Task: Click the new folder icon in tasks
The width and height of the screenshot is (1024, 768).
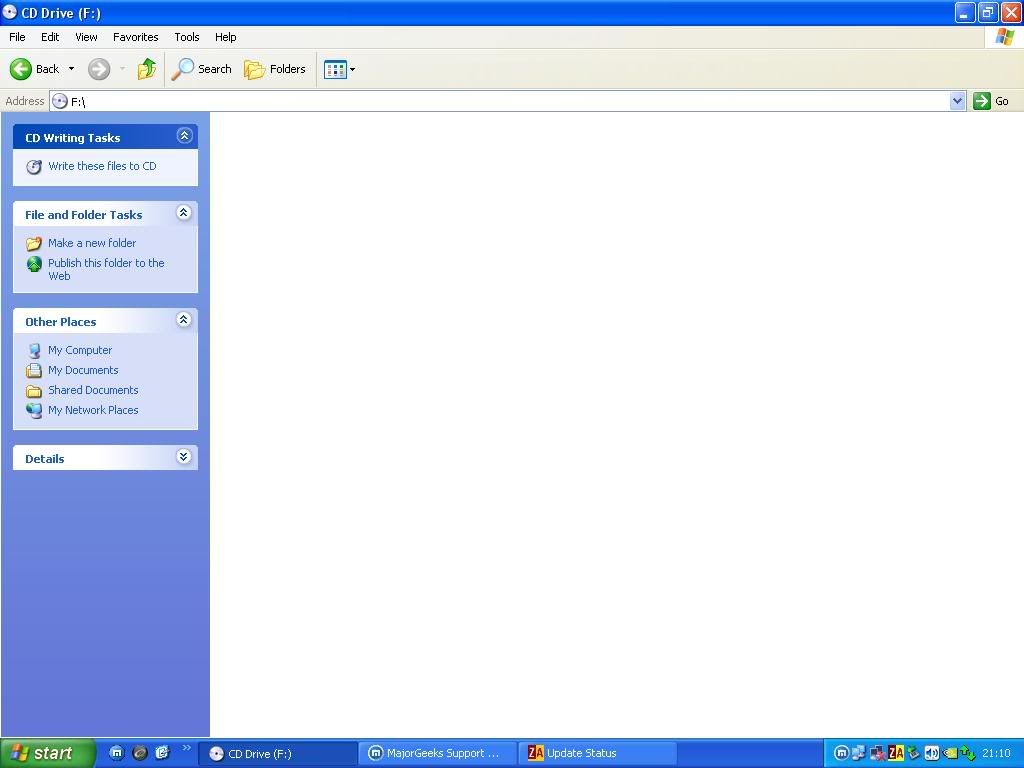Action: (34, 244)
